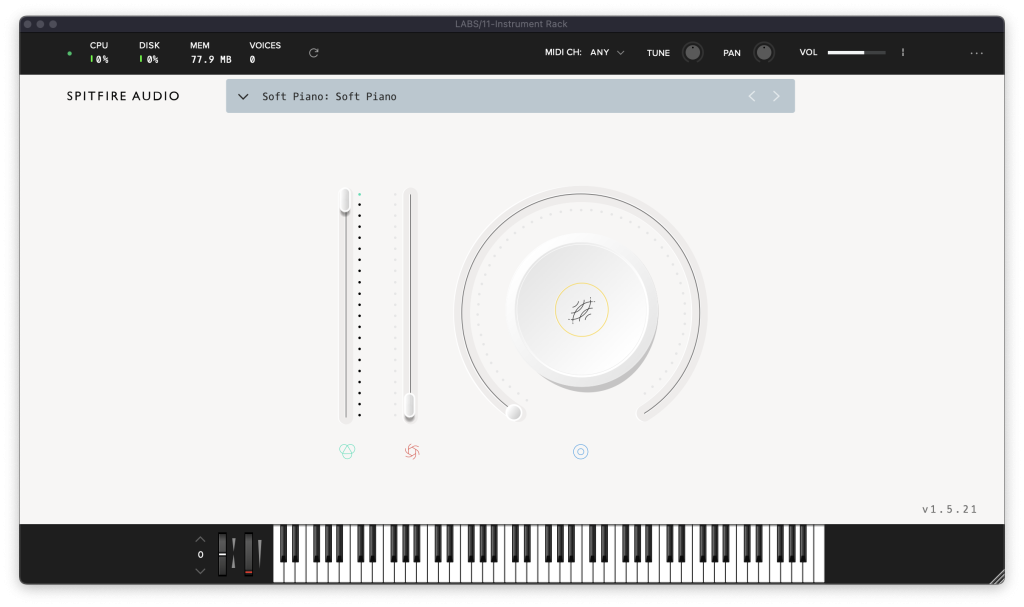The image size is (1024, 607).
Task: Click the pitch bend wheel left of keyboard
Action: [x=222, y=554]
